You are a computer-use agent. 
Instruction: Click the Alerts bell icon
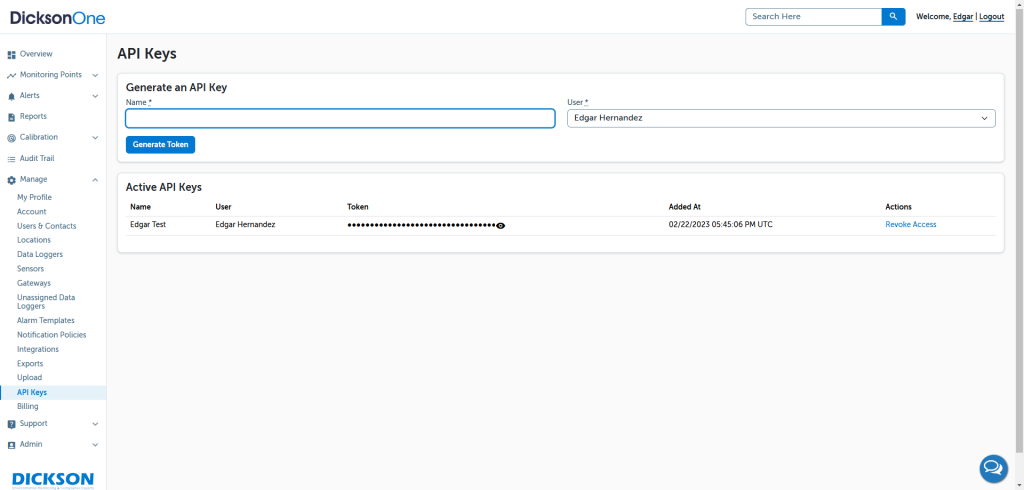(x=12, y=96)
